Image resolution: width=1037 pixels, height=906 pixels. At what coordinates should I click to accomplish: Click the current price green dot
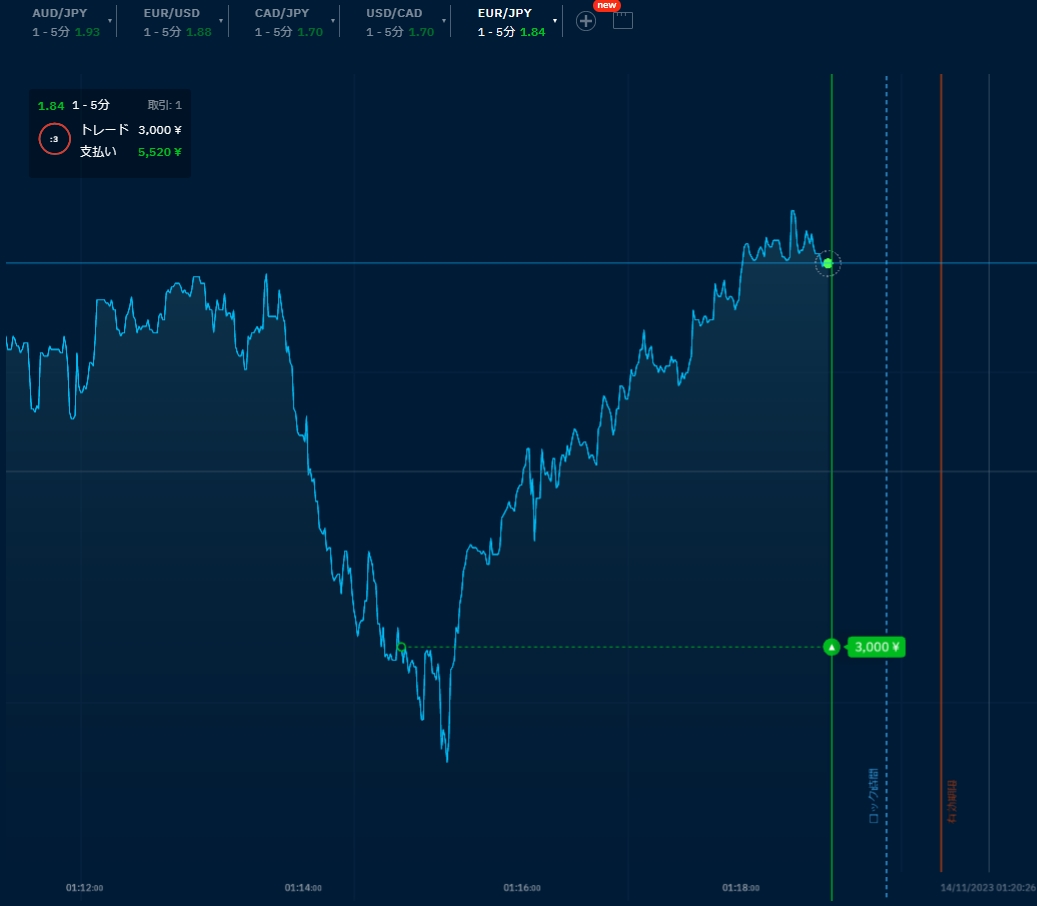(827, 263)
